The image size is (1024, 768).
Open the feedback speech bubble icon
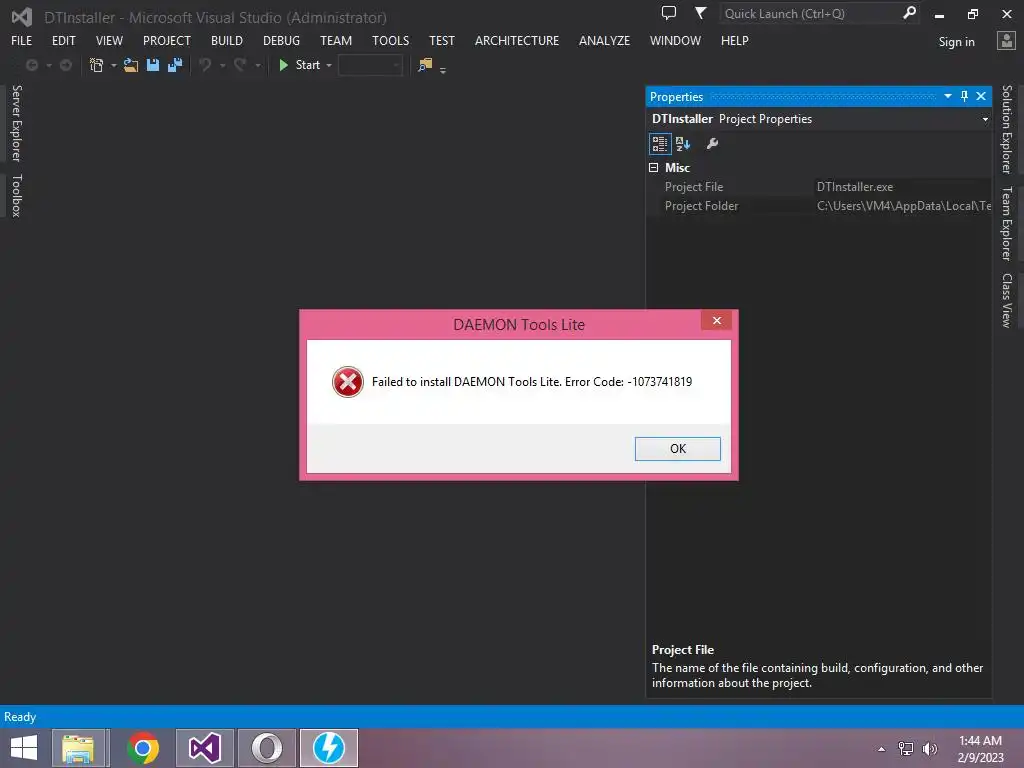click(x=669, y=12)
